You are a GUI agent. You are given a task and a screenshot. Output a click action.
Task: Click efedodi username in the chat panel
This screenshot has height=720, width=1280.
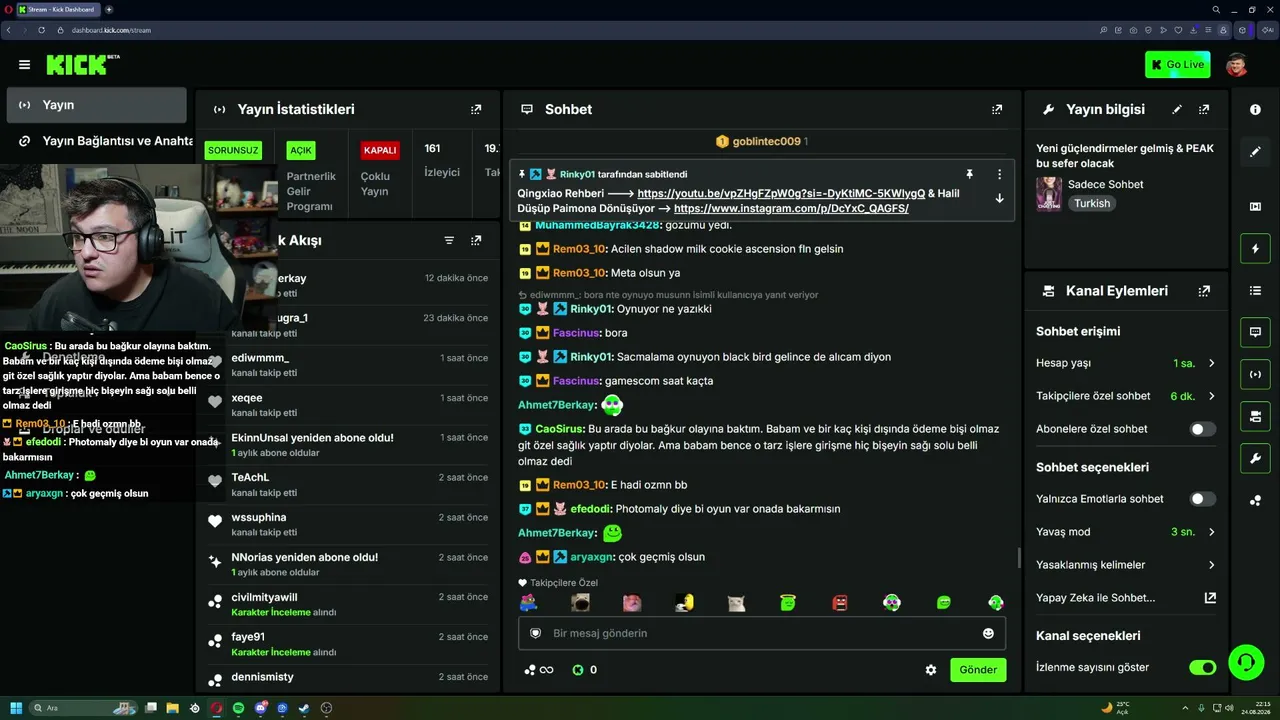coord(590,509)
